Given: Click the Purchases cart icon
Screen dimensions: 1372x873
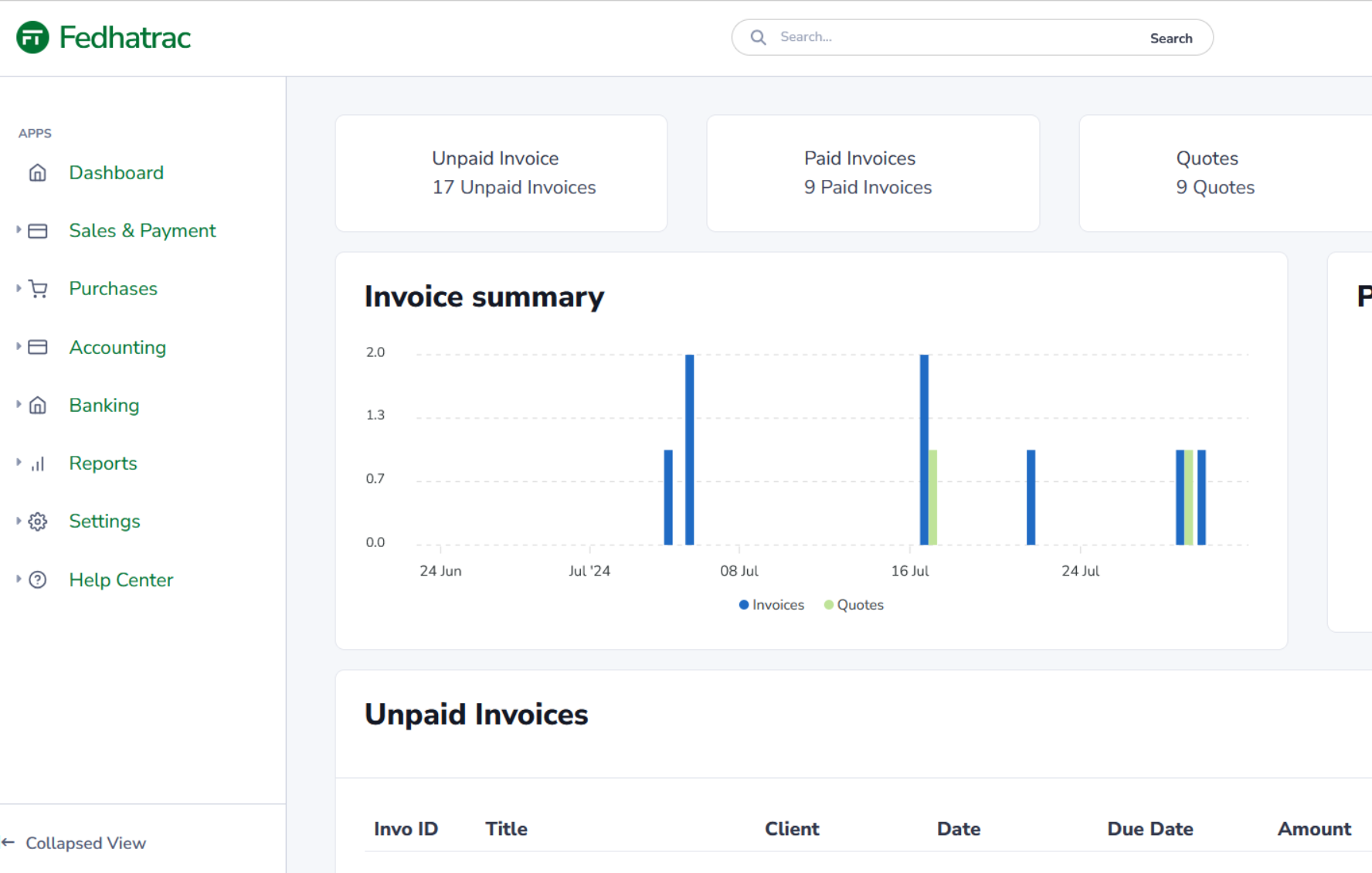Looking at the screenshot, I should pos(38,289).
